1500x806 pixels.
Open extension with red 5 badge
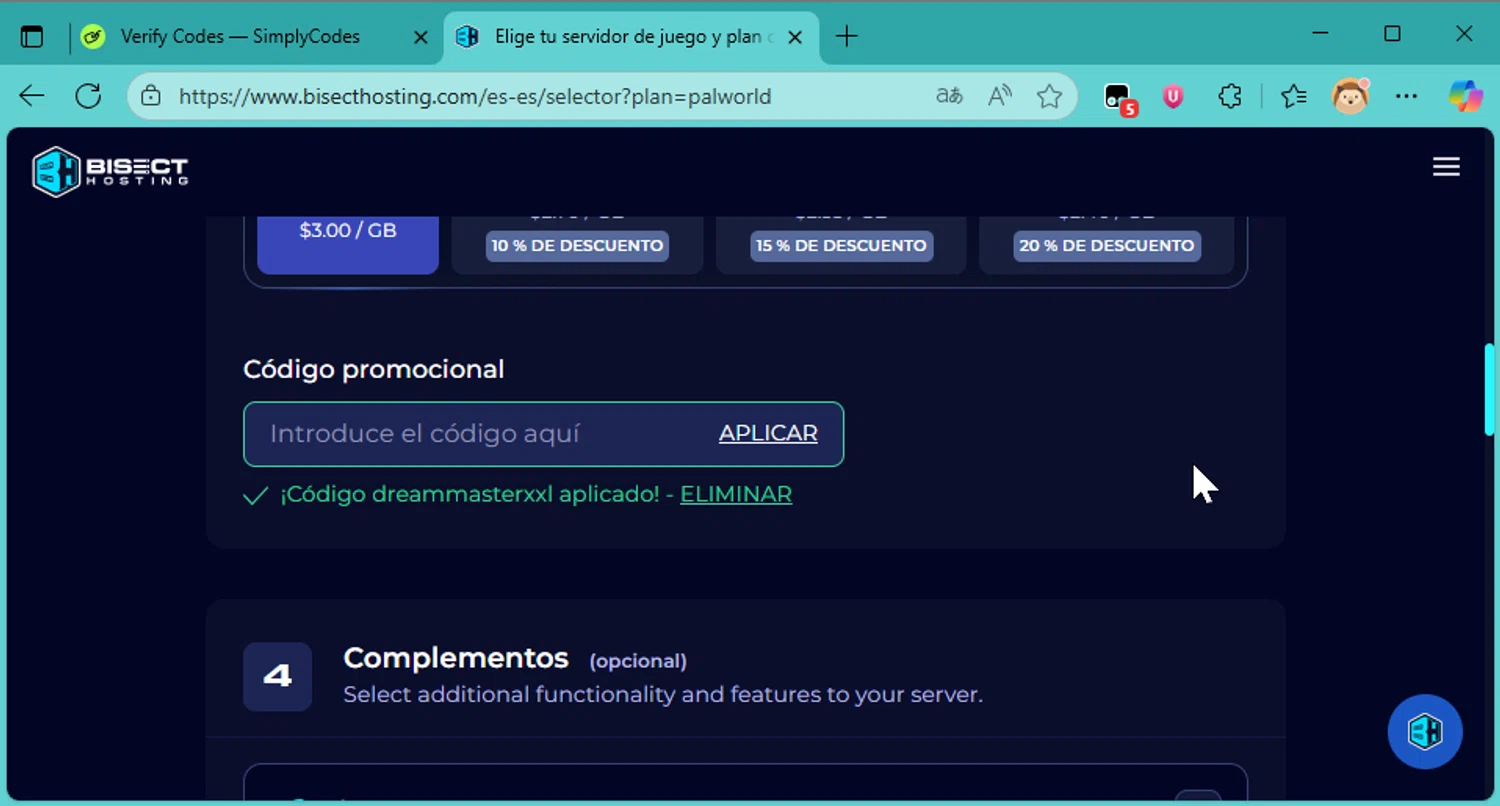point(1119,98)
